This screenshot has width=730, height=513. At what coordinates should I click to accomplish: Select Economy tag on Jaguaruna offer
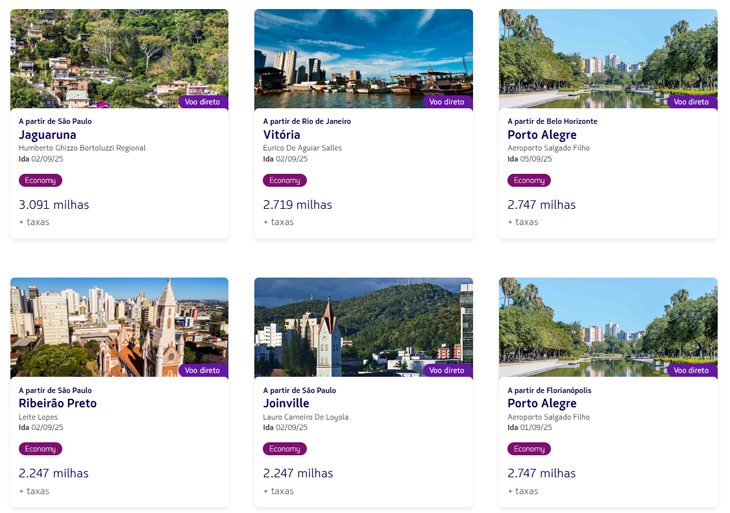(x=41, y=180)
